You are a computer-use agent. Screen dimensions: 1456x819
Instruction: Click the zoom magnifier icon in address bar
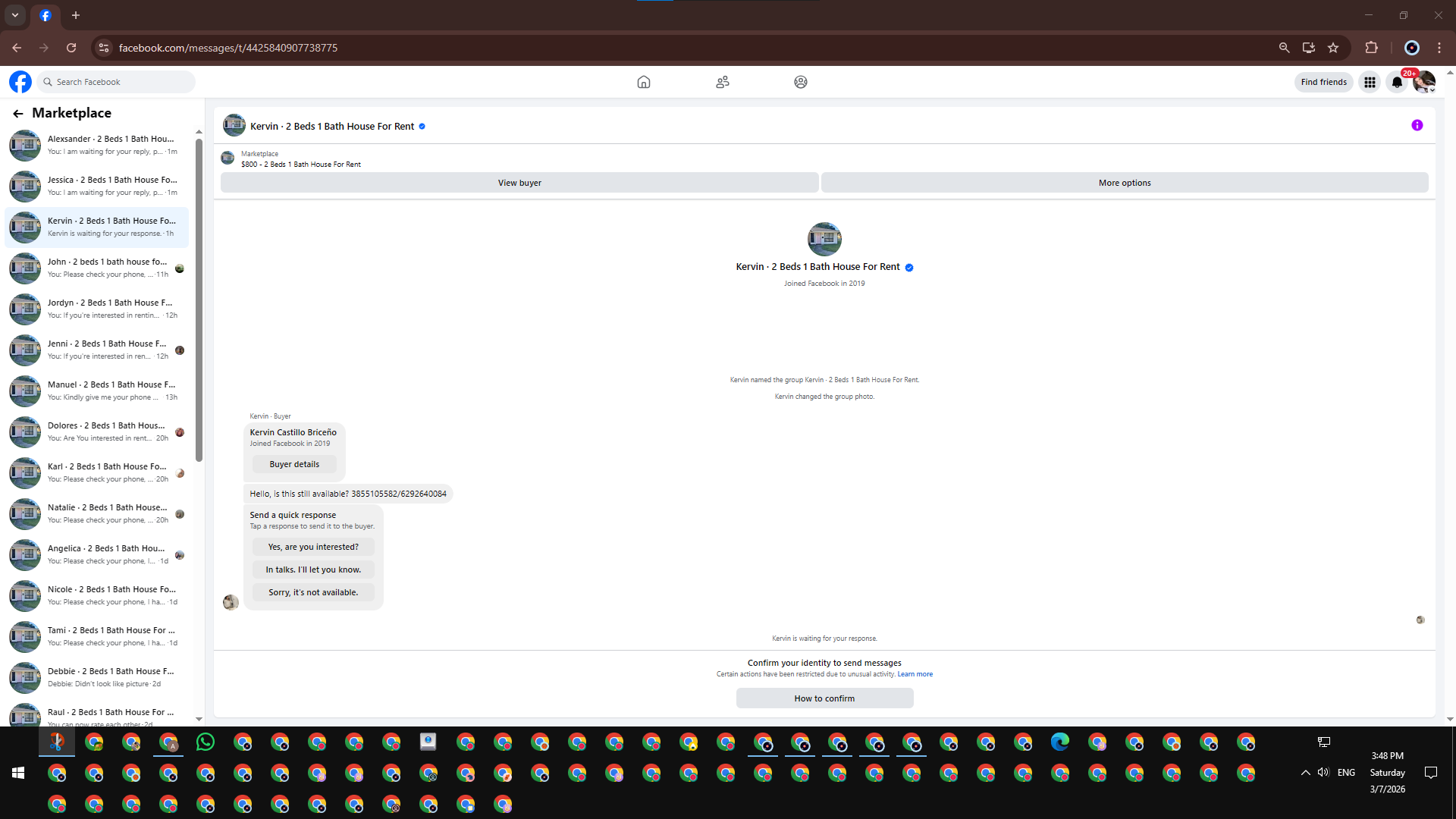coord(1284,48)
